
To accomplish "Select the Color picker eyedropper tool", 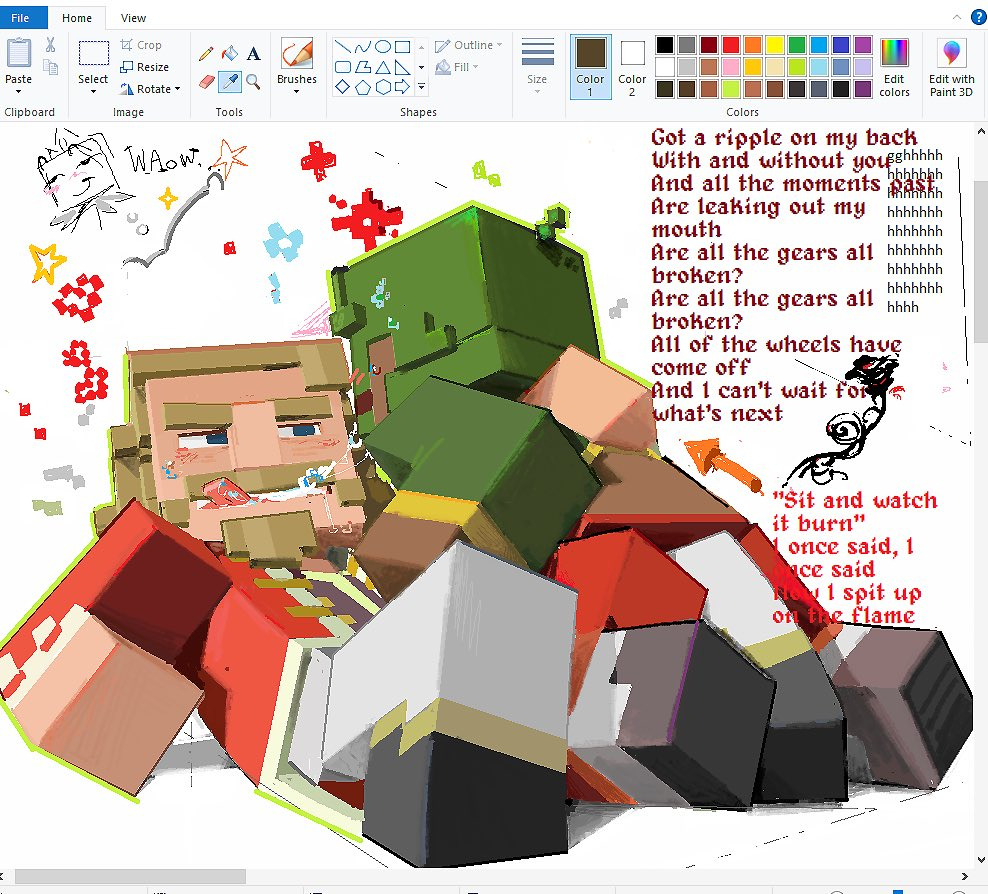I will click(229, 81).
